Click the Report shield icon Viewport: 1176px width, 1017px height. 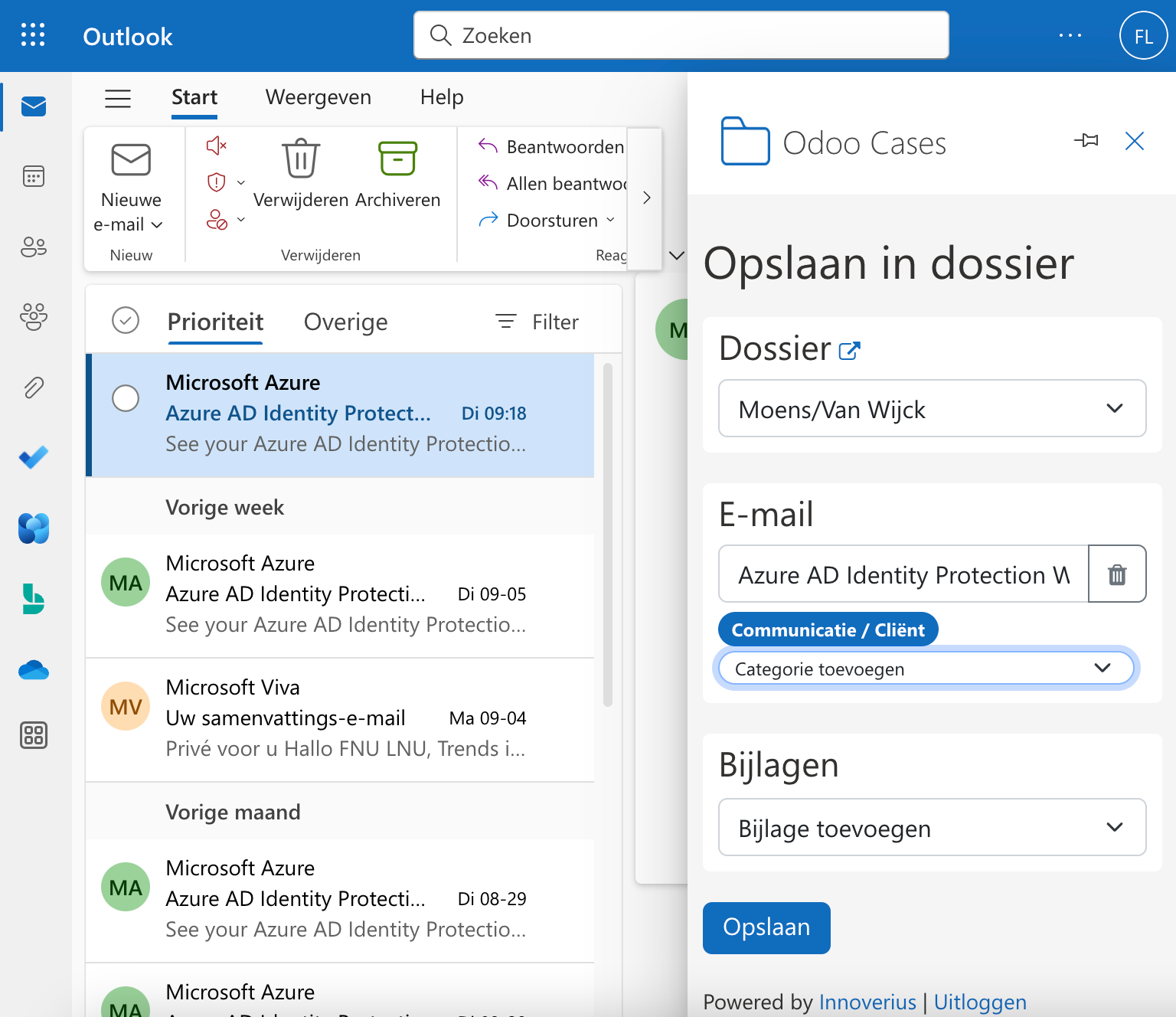217,182
